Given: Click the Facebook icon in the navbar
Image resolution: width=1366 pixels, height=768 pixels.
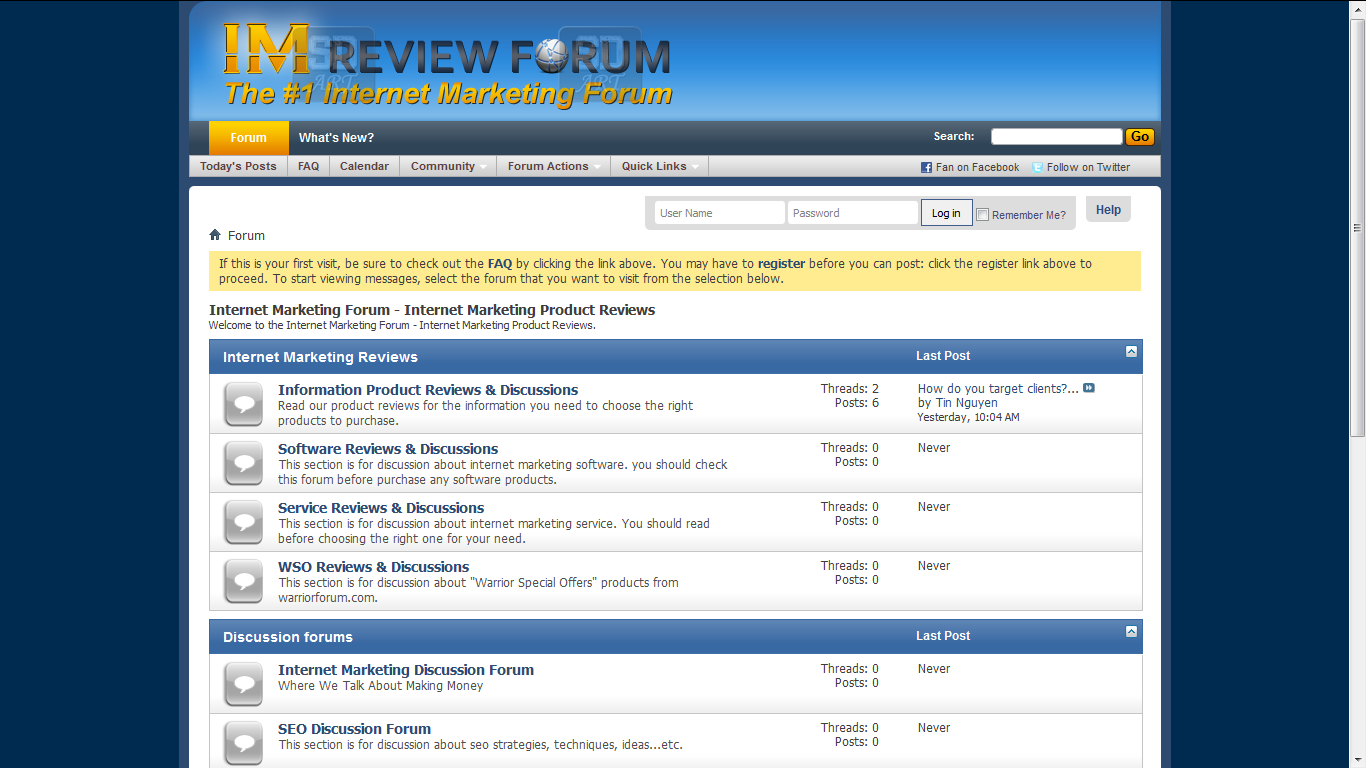Looking at the screenshot, I should coord(926,167).
